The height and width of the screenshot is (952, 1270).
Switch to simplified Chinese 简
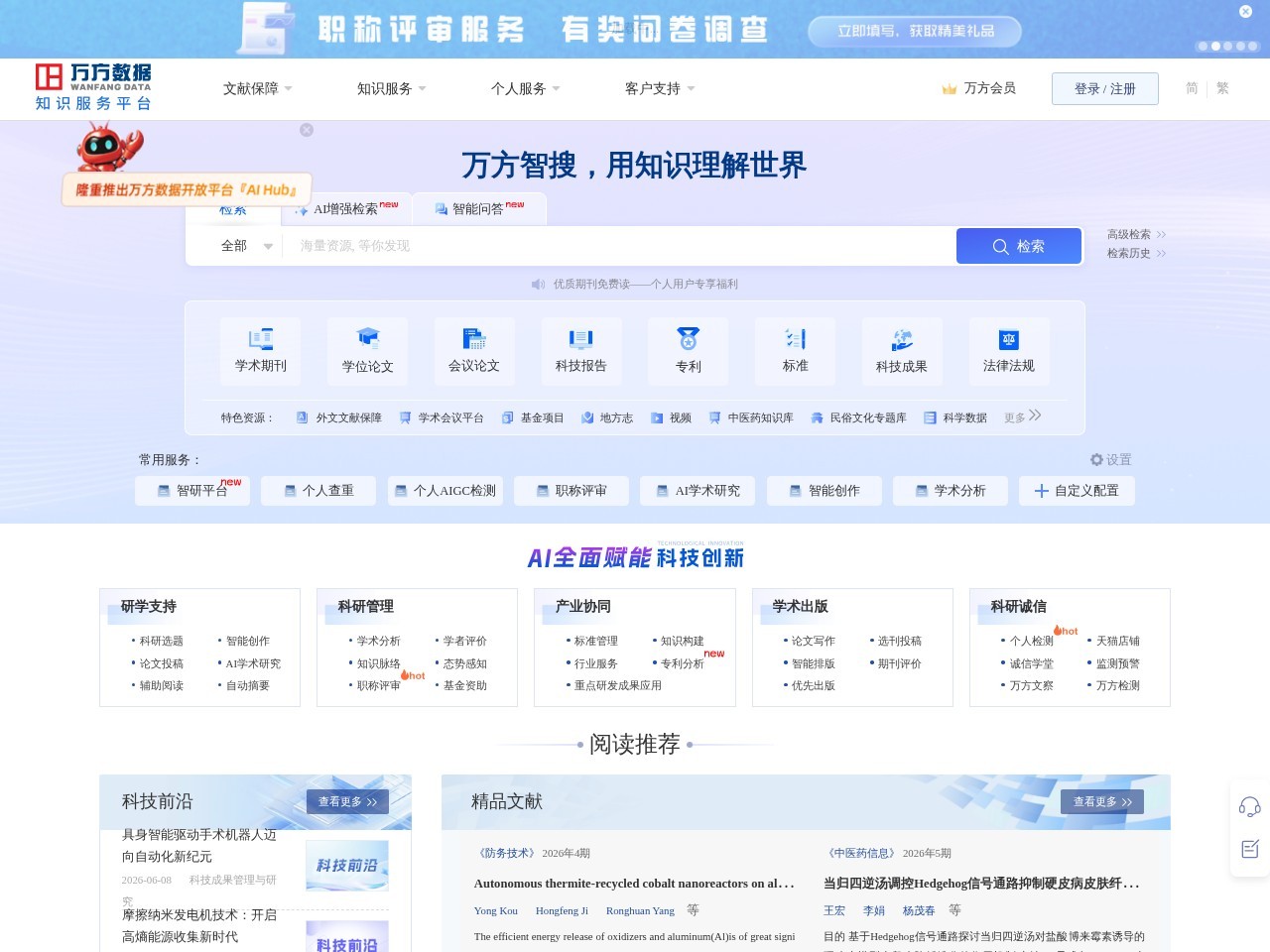1192,88
